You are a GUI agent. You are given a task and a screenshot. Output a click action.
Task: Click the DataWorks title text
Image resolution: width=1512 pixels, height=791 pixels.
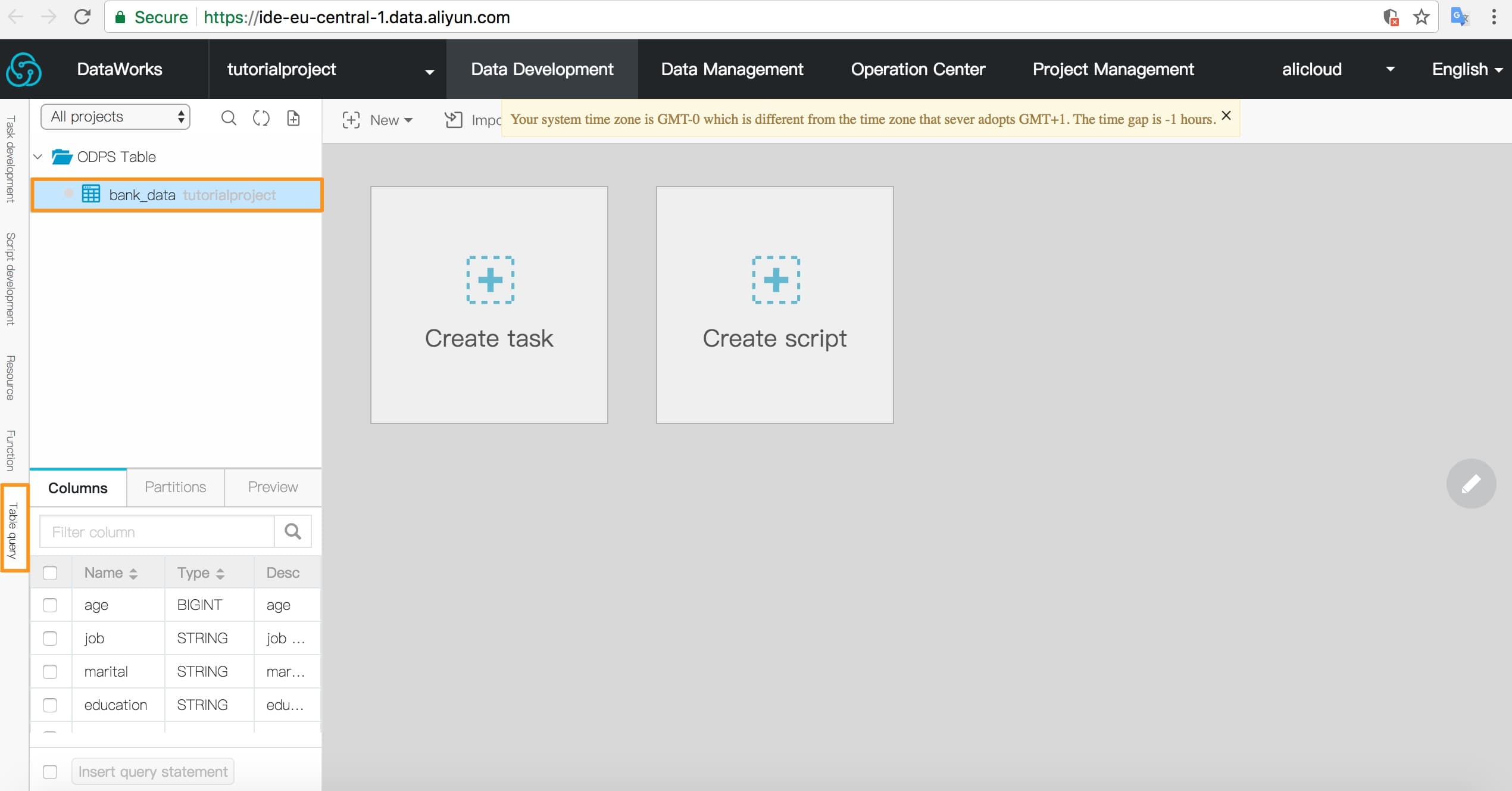pyautogui.click(x=120, y=69)
